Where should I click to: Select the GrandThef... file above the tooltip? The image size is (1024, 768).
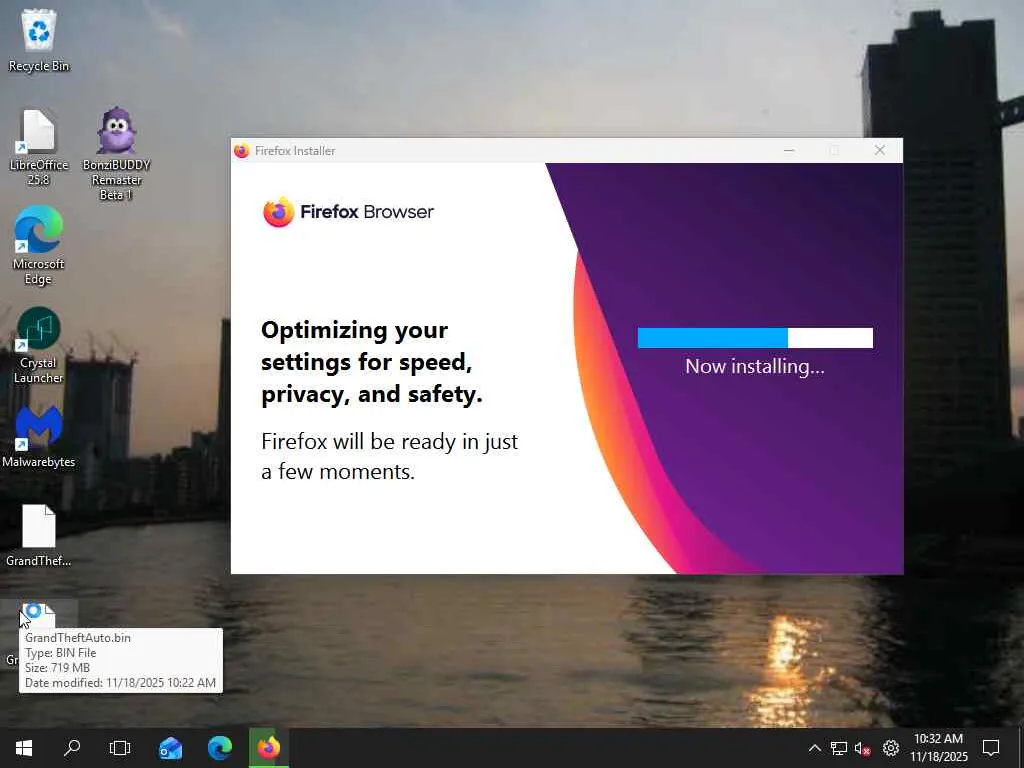coord(39,536)
